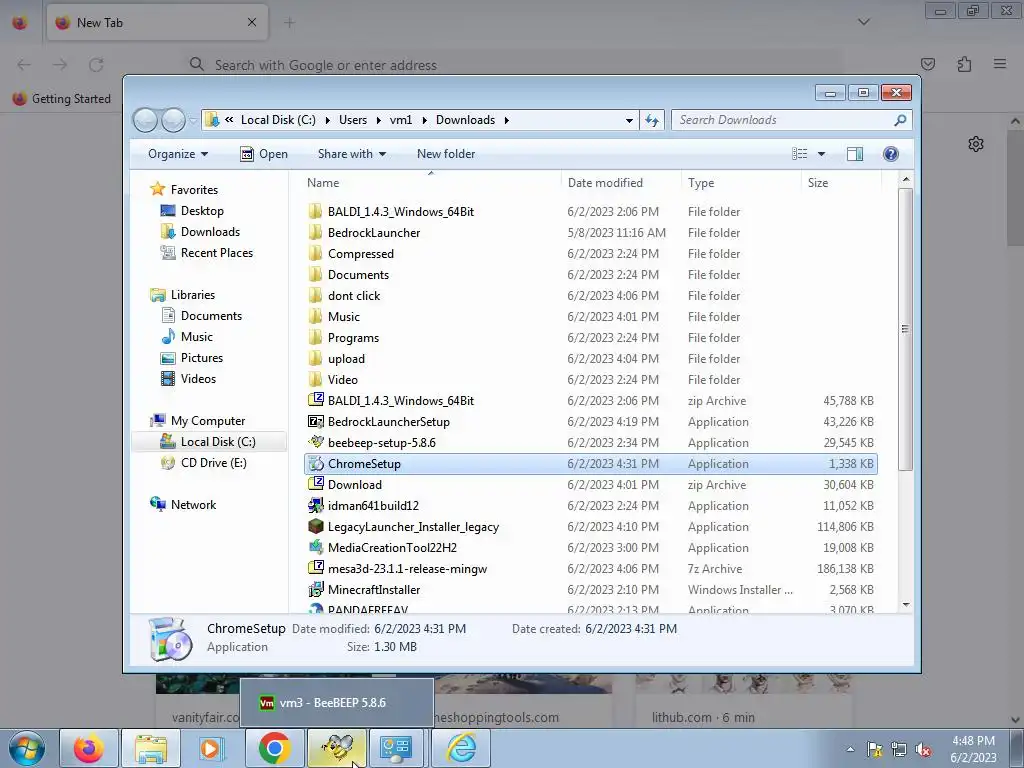
Task: Click the muted volume icon in system tray
Action: click(923, 749)
